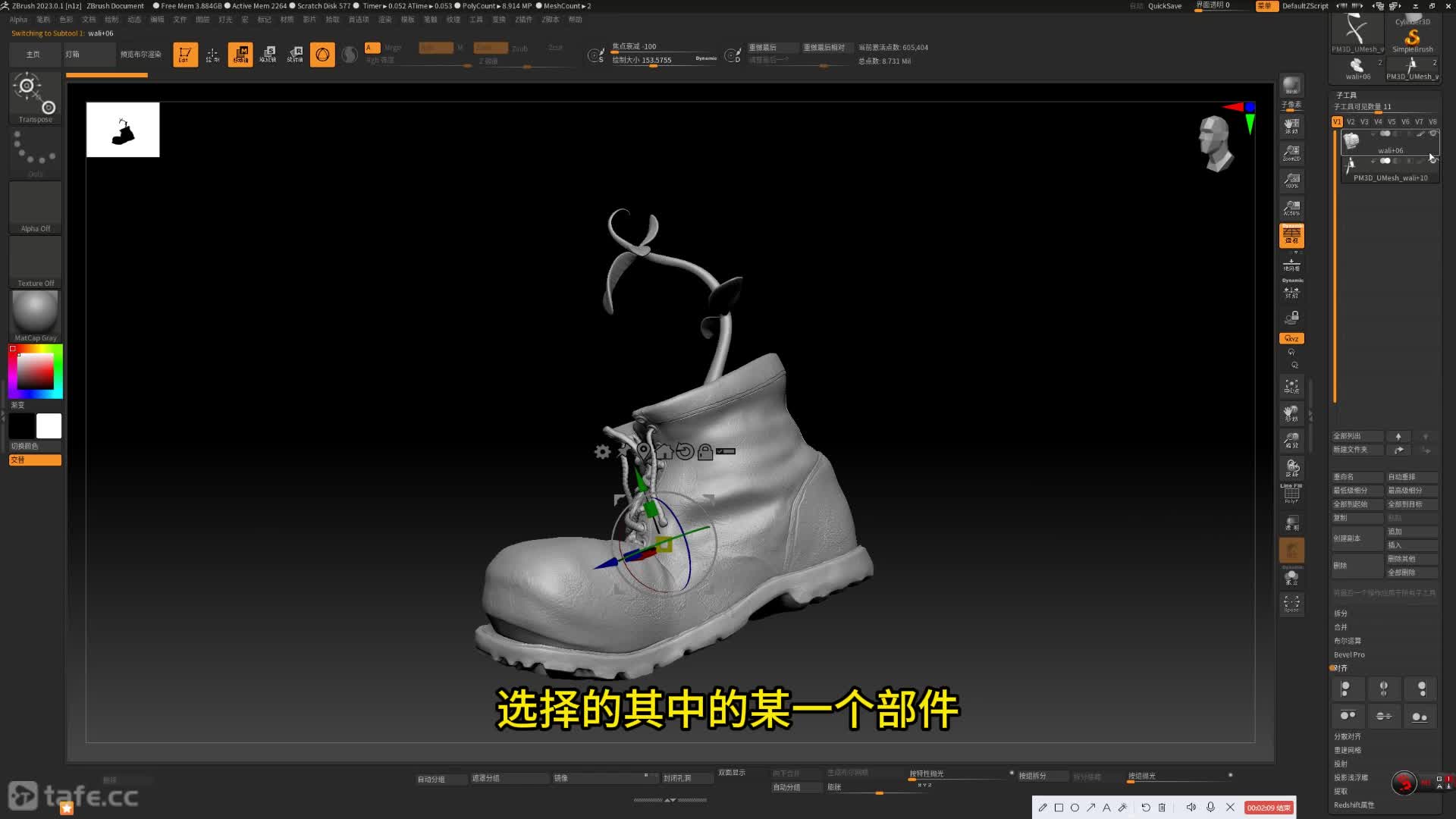Click the 复制 duplicate button
This screenshot has height=819, width=1456.
tap(1357, 518)
